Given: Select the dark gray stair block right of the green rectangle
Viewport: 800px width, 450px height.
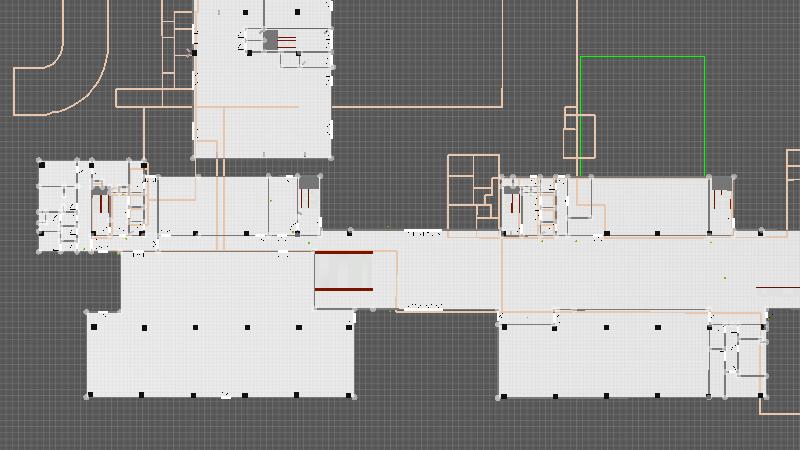Looking at the screenshot, I should (x=722, y=184).
